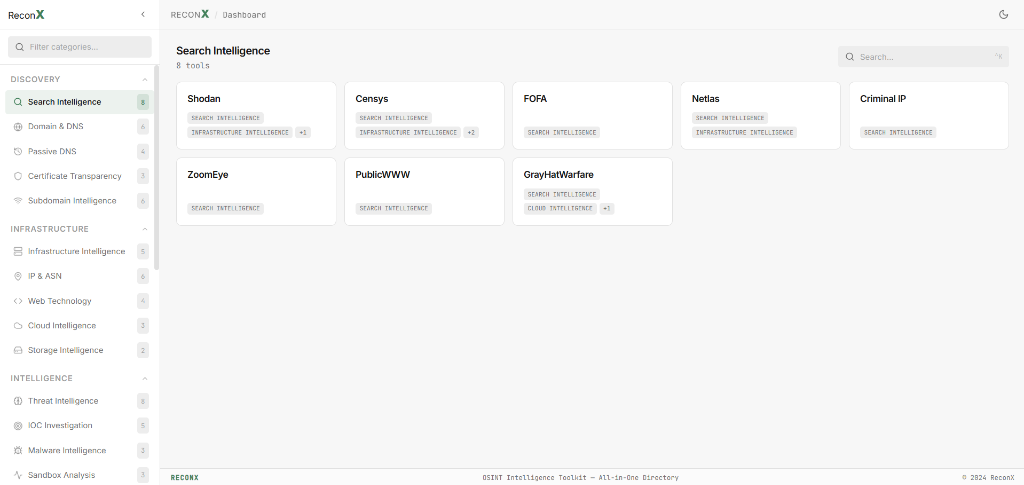Click Cloud Intelligence tag on GrayHatWarfare card
Viewport: 1024px width, 485px height.
click(560, 209)
